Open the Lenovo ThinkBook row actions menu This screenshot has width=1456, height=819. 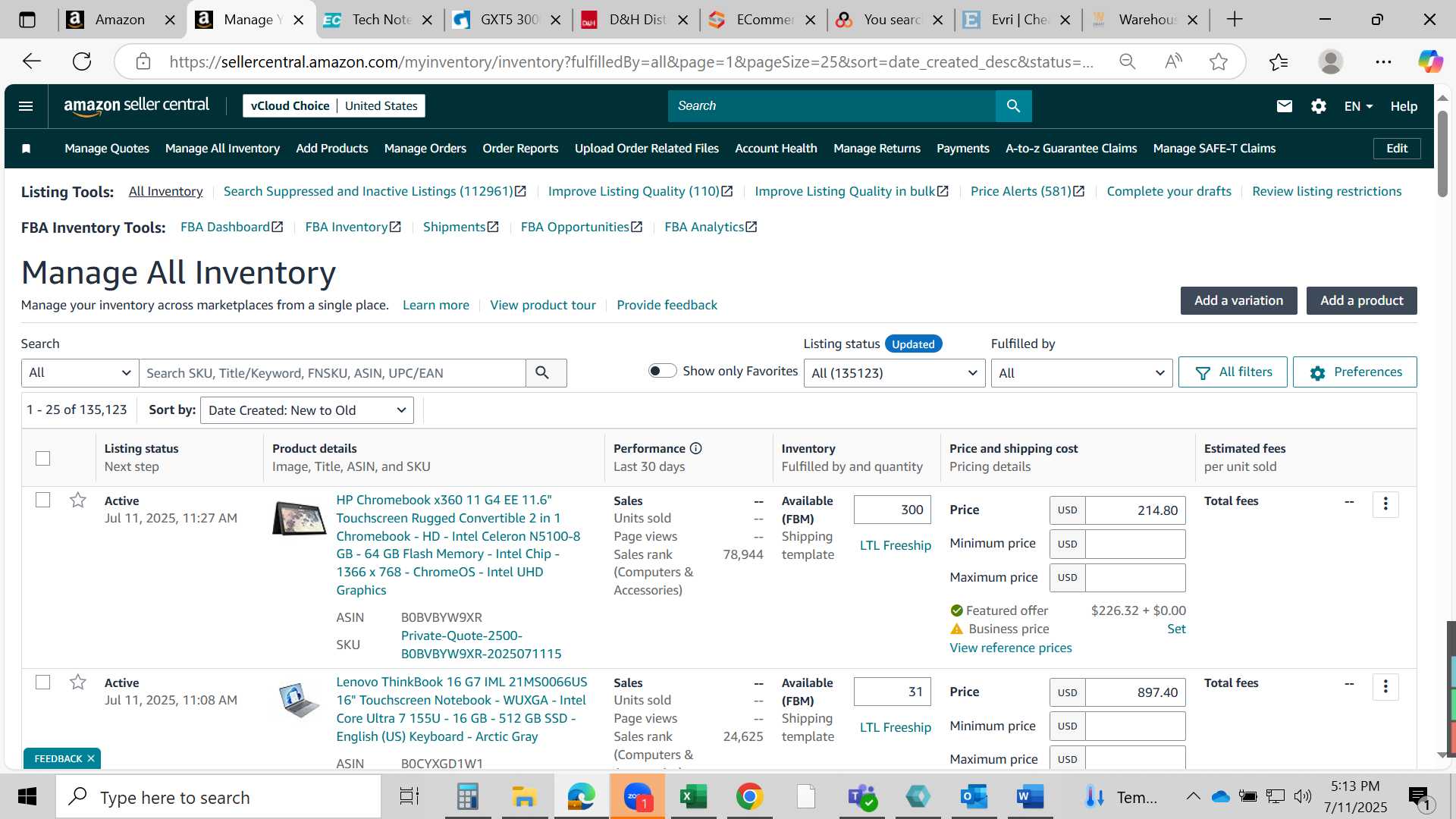pos(1385,686)
